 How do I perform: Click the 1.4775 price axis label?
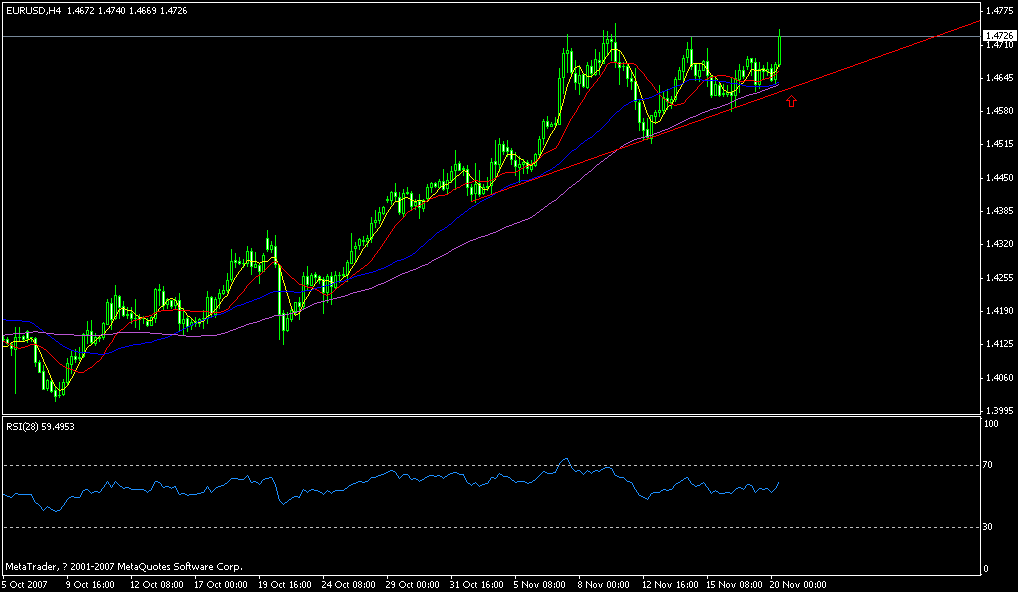click(x=999, y=11)
